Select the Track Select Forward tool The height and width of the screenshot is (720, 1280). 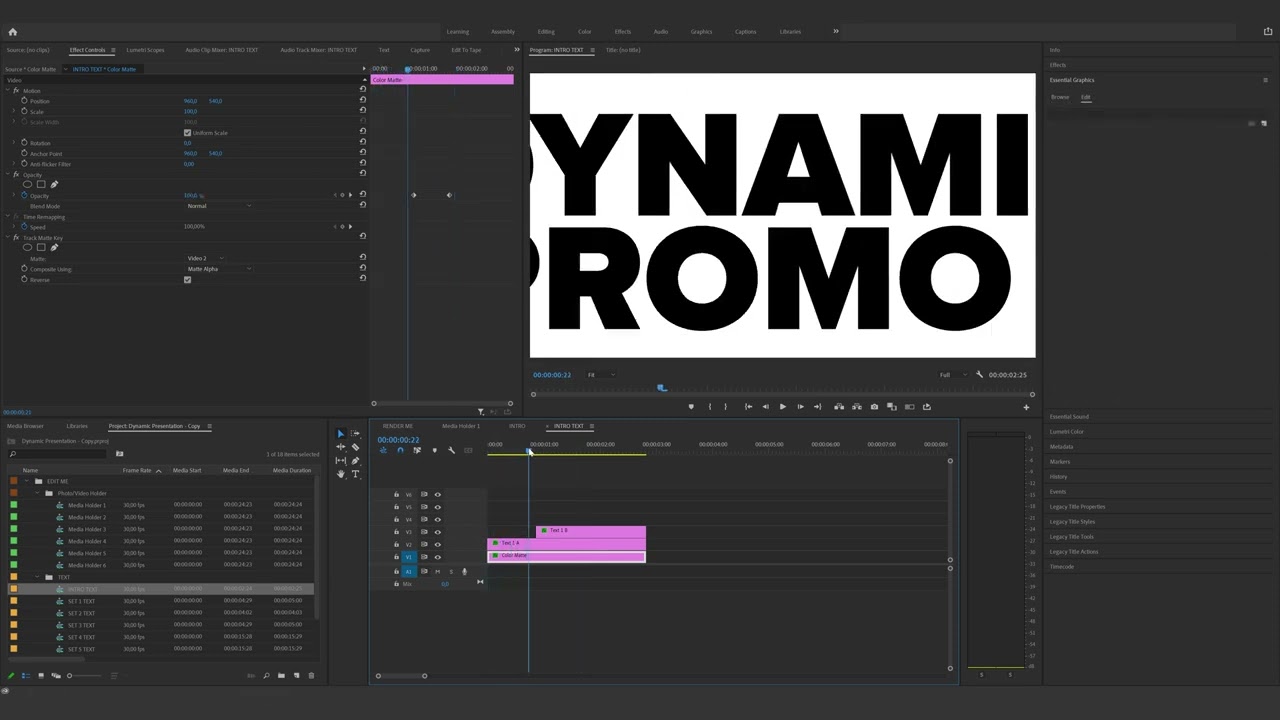(355, 434)
